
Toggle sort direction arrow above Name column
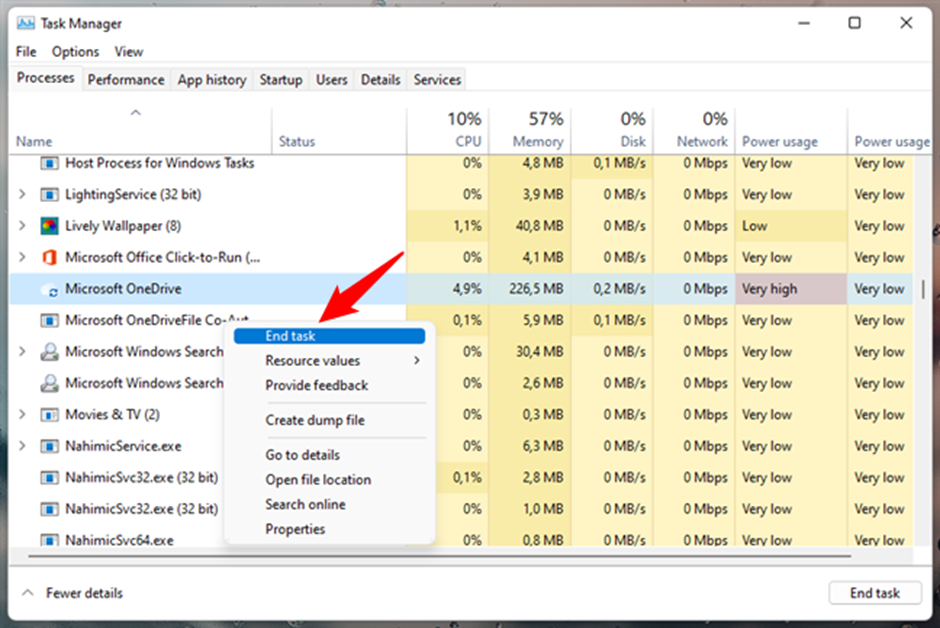[135, 113]
